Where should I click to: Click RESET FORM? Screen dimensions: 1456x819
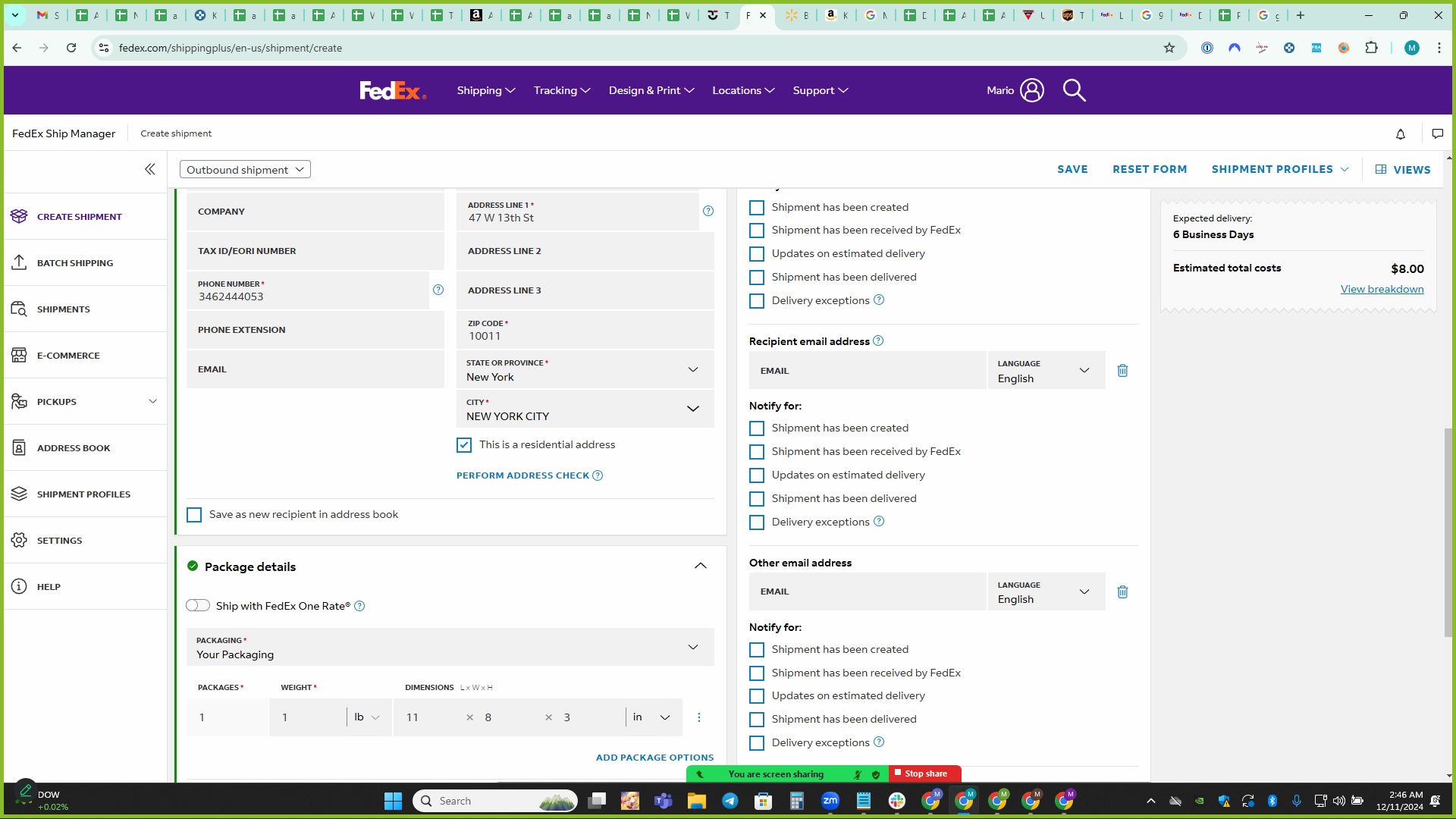pyautogui.click(x=1150, y=169)
